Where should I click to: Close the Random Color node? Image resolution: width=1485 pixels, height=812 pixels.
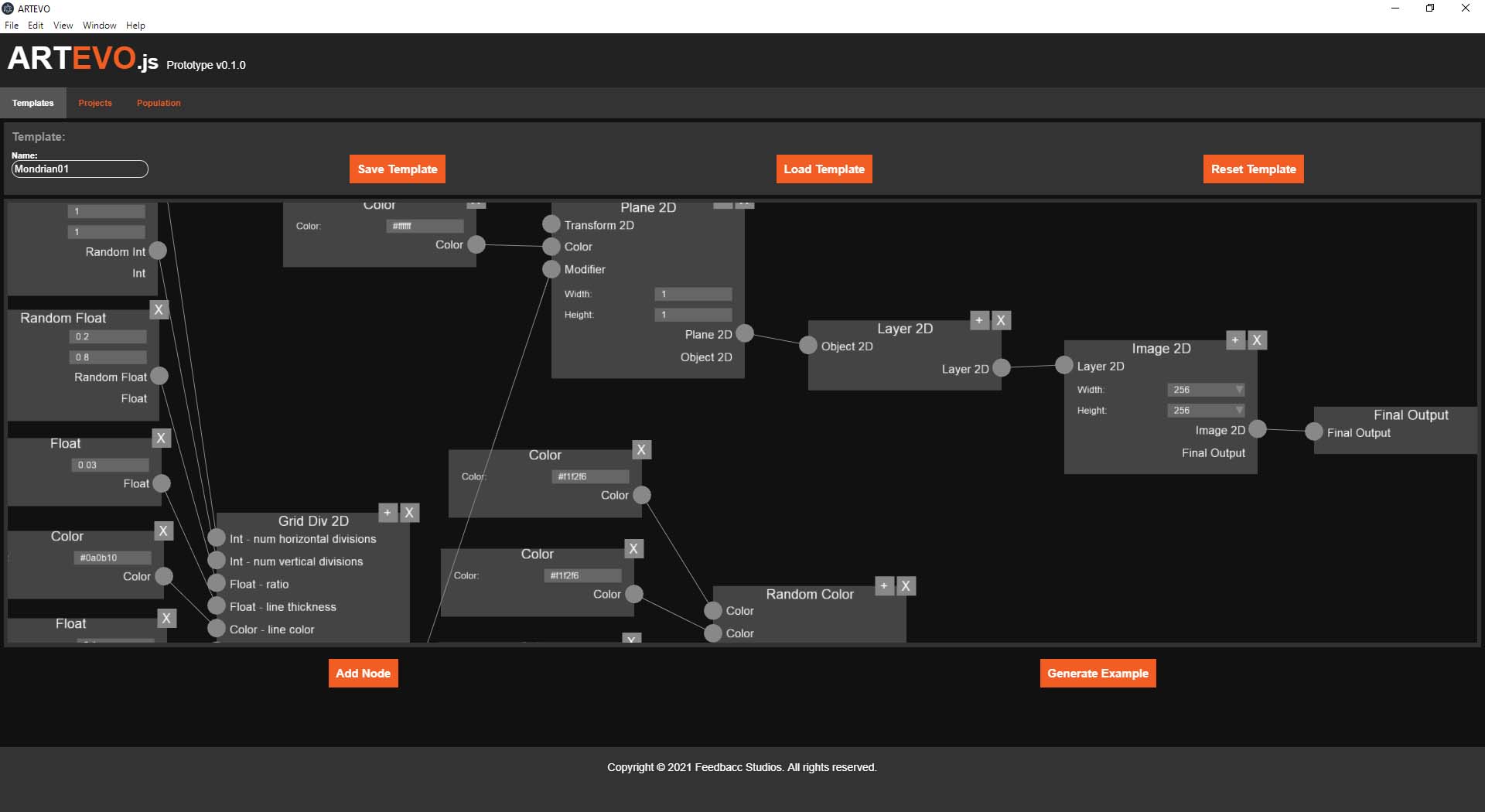click(x=906, y=585)
